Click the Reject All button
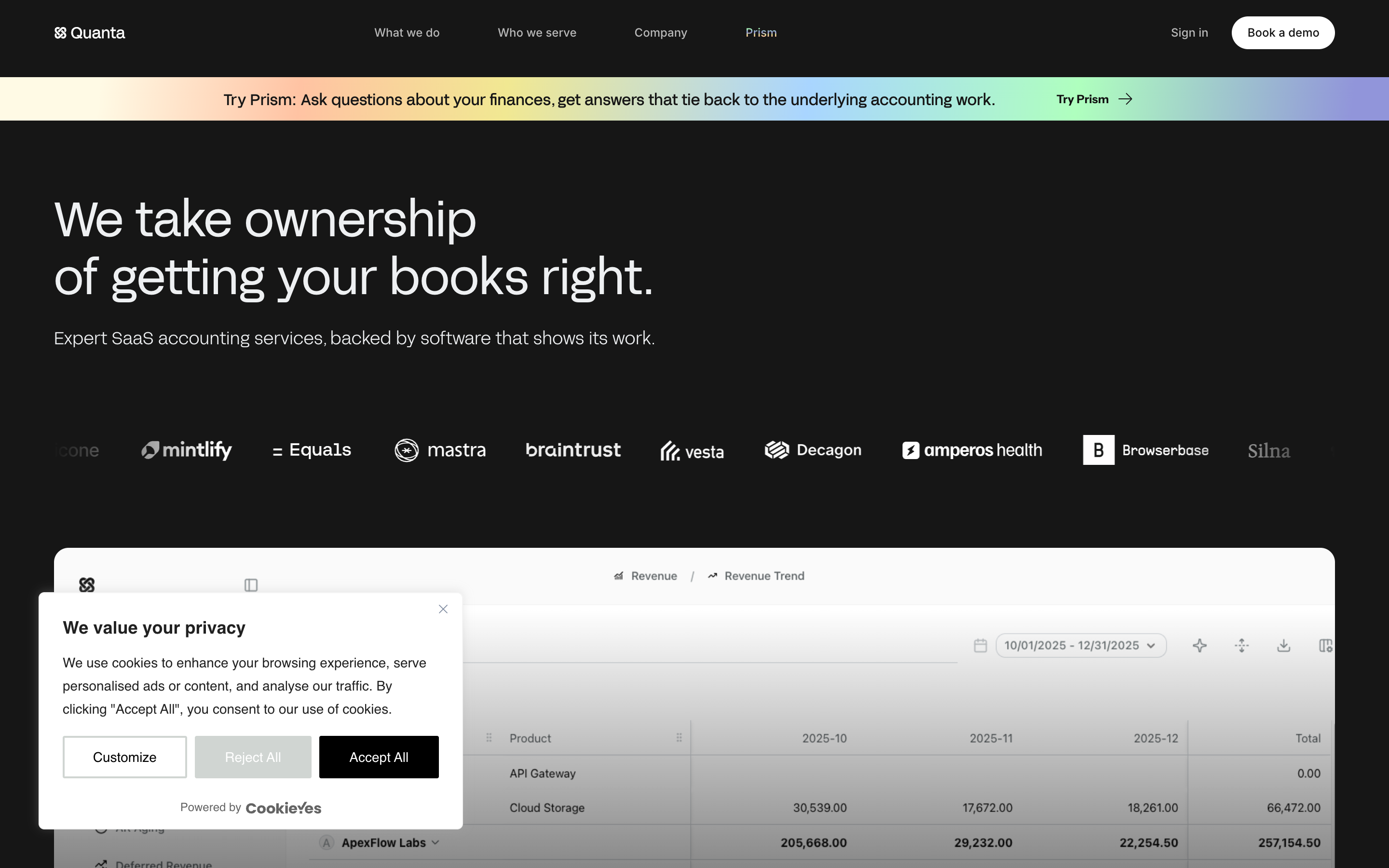The image size is (1389, 868). (253, 757)
